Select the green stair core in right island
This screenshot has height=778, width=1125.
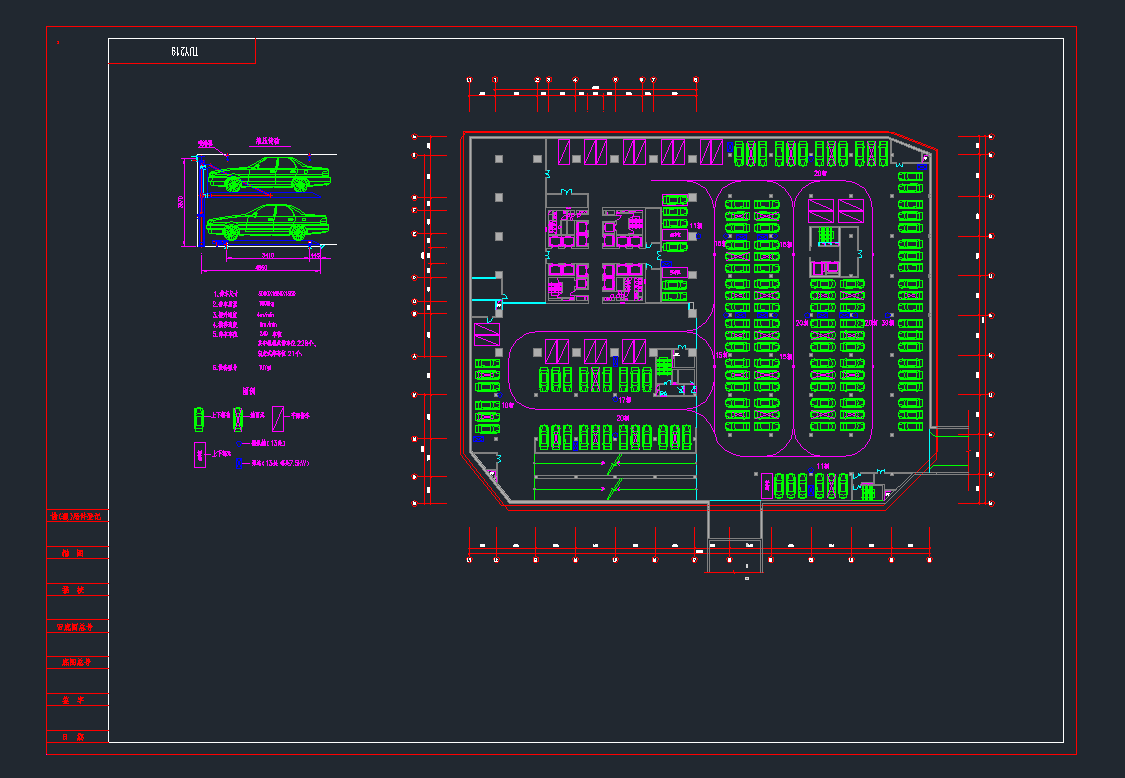coord(827,236)
